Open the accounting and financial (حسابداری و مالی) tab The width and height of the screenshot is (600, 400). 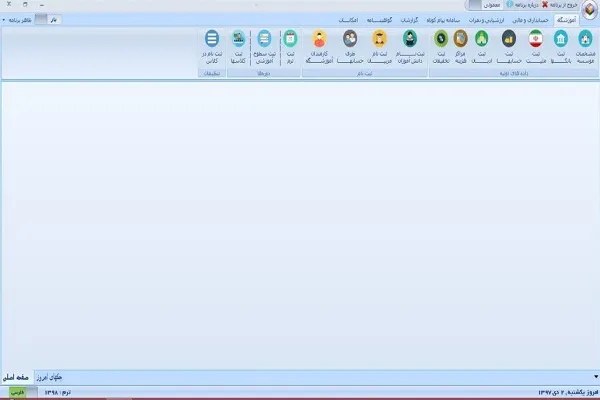point(530,20)
